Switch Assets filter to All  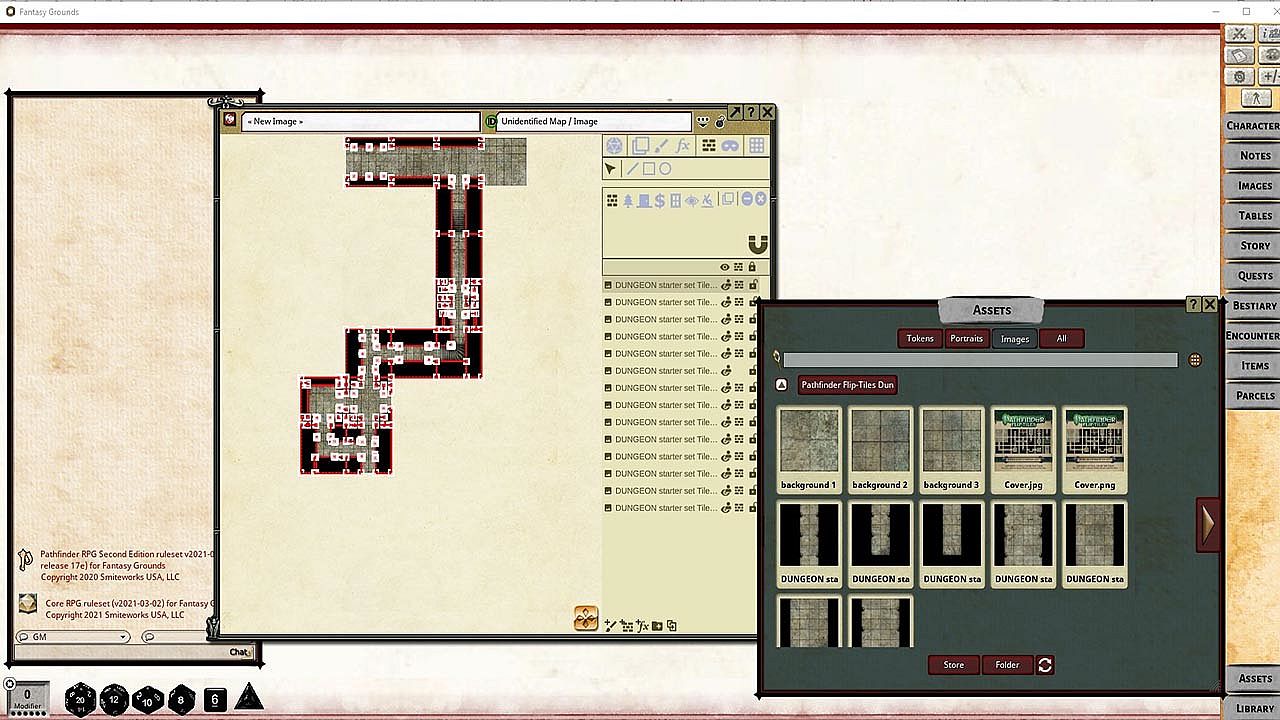[1062, 338]
